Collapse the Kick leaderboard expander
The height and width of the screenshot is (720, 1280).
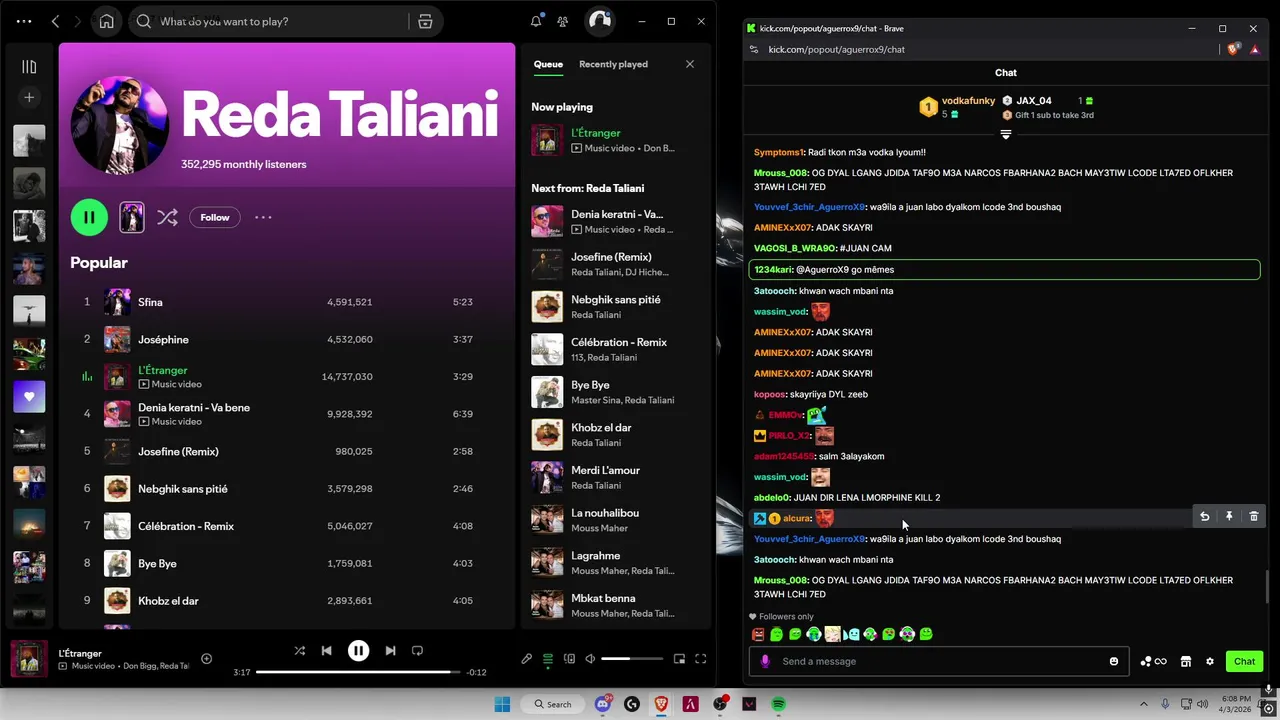[1006, 134]
